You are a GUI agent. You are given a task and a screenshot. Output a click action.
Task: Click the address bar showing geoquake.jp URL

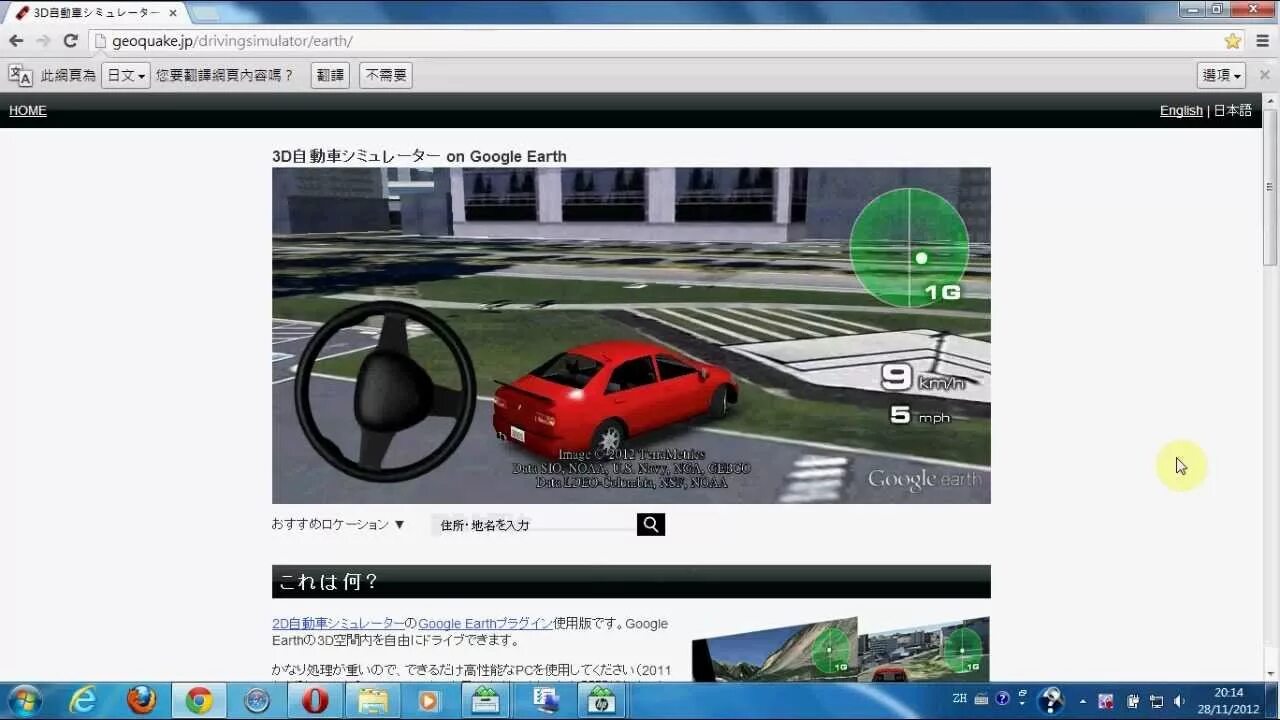click(x=665, y=41)
